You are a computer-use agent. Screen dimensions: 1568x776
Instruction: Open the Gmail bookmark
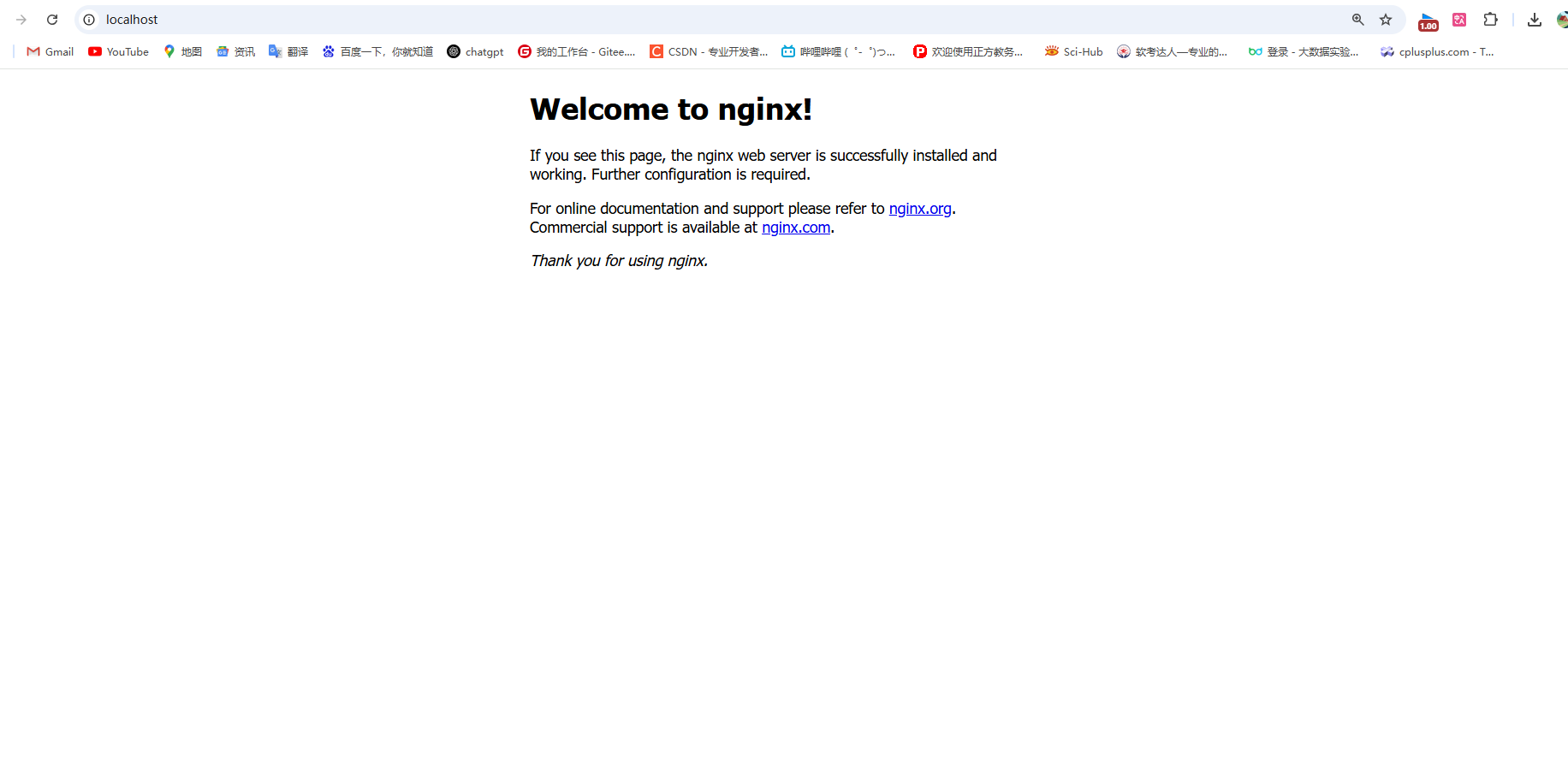pos(50,51)
